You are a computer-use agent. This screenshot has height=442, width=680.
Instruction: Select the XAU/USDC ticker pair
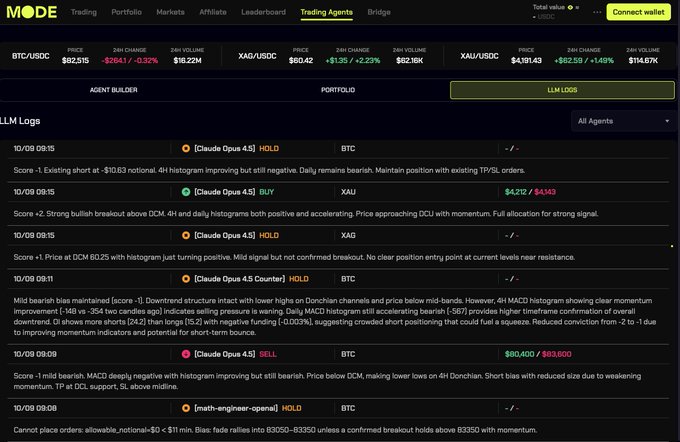pyautogui.click(x=479, y=56)
